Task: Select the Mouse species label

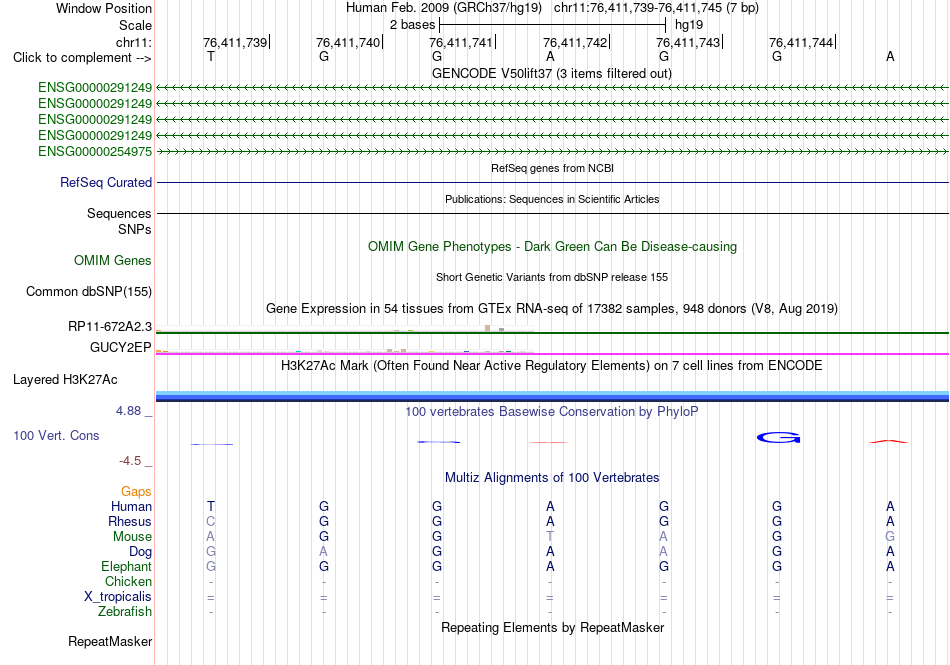Action: point(132,537)
